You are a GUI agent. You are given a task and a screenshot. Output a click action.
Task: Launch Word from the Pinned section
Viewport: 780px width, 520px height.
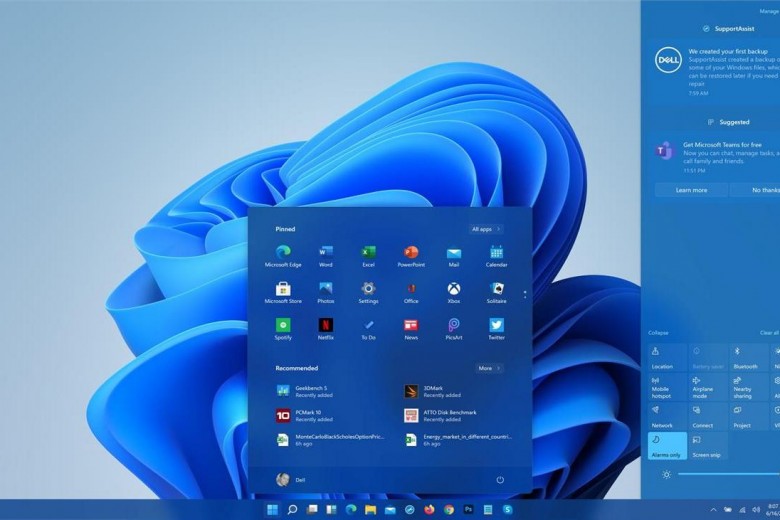(x=326, y=256)
